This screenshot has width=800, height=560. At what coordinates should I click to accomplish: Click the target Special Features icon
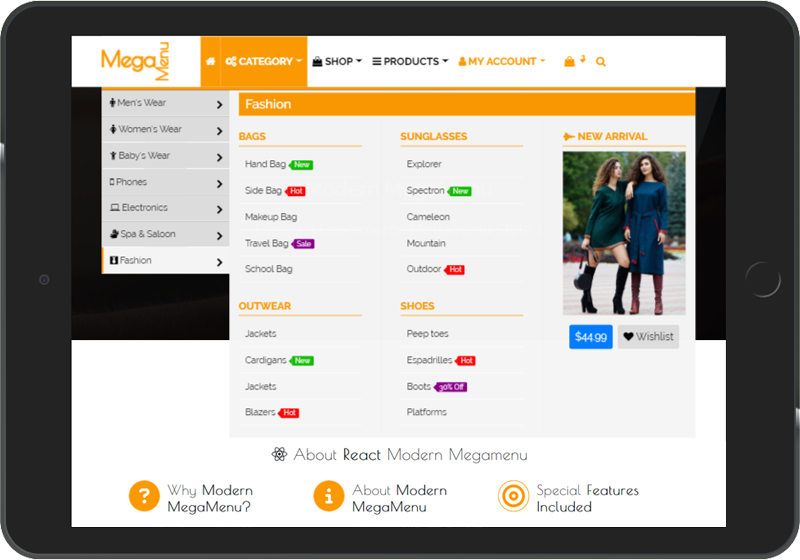[513, 496]
